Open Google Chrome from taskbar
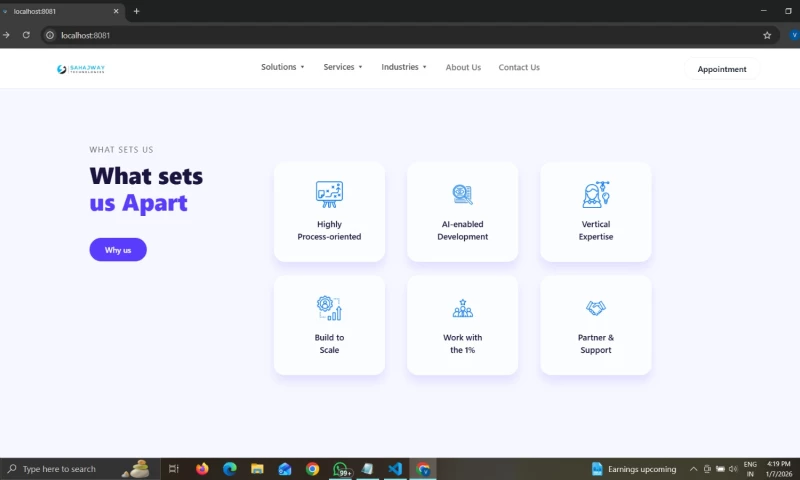The width and height of the screenshot is (800, 480). point(312,469)
